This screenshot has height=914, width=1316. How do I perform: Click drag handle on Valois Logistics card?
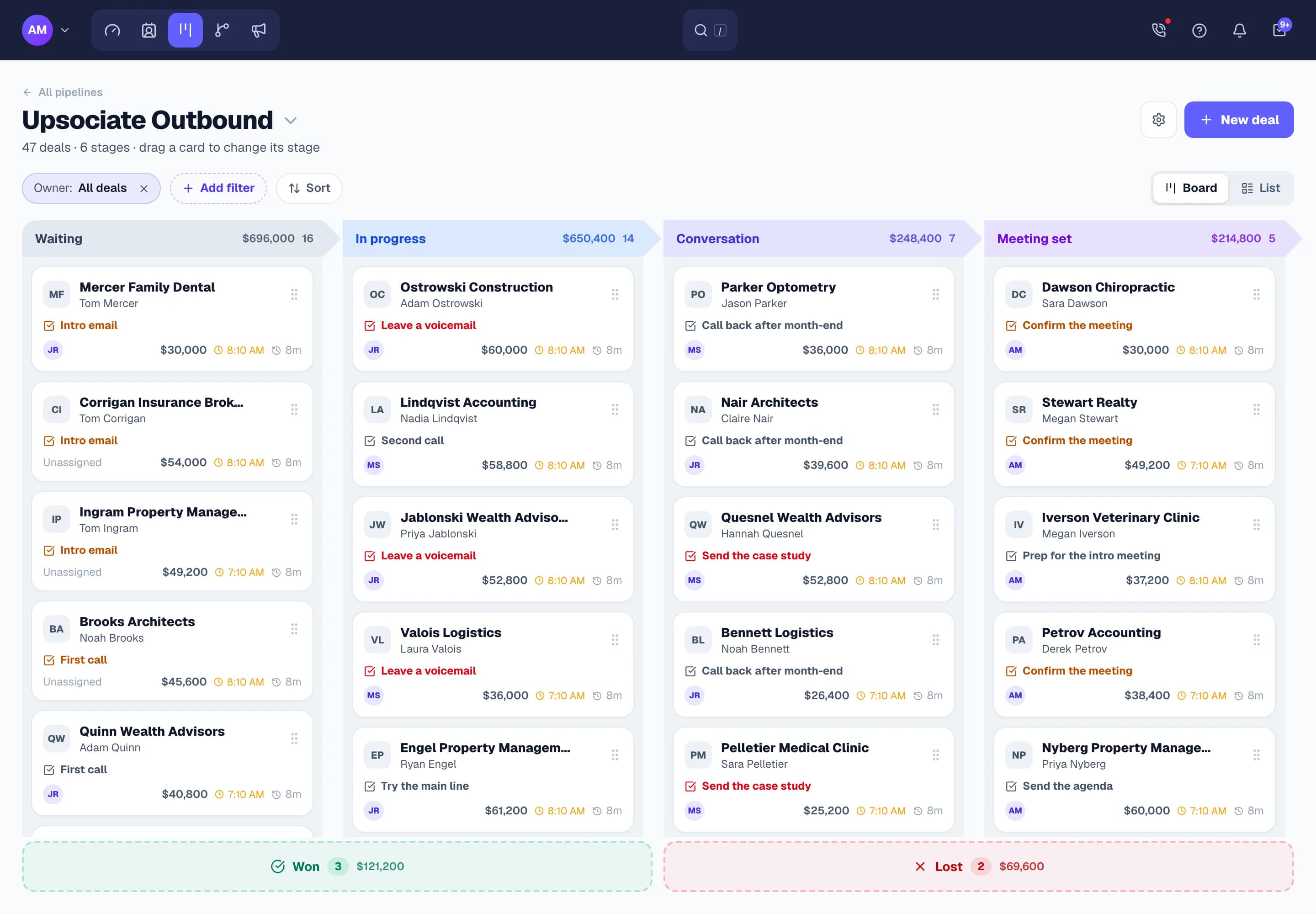(x=615, y=640)
